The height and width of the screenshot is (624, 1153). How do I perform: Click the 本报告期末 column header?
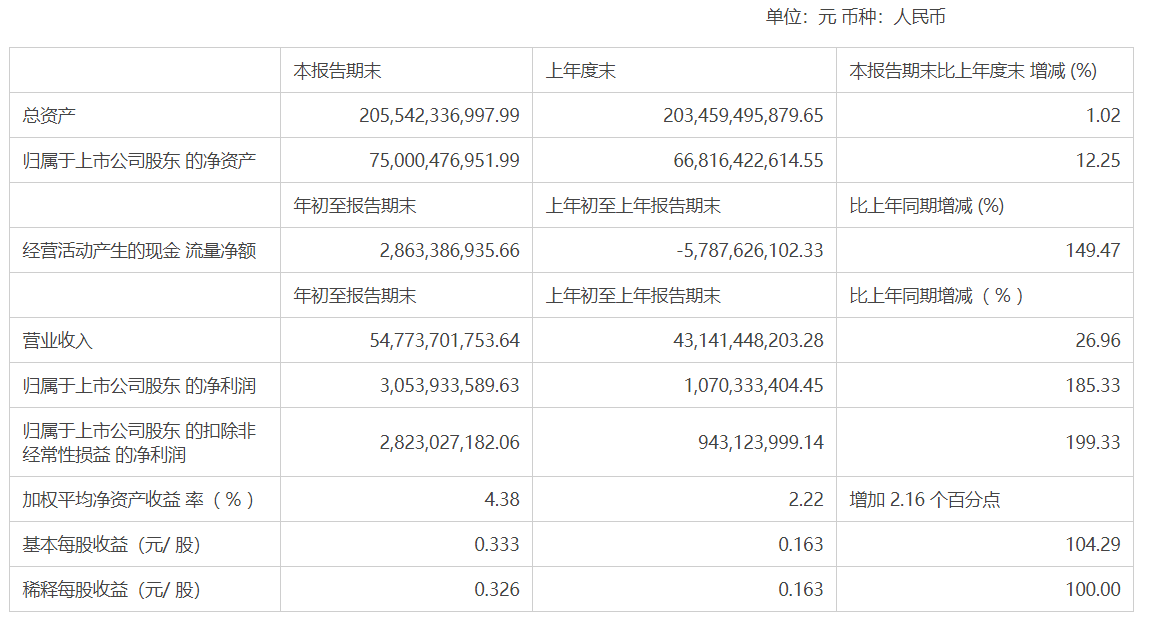coord(337,71)
